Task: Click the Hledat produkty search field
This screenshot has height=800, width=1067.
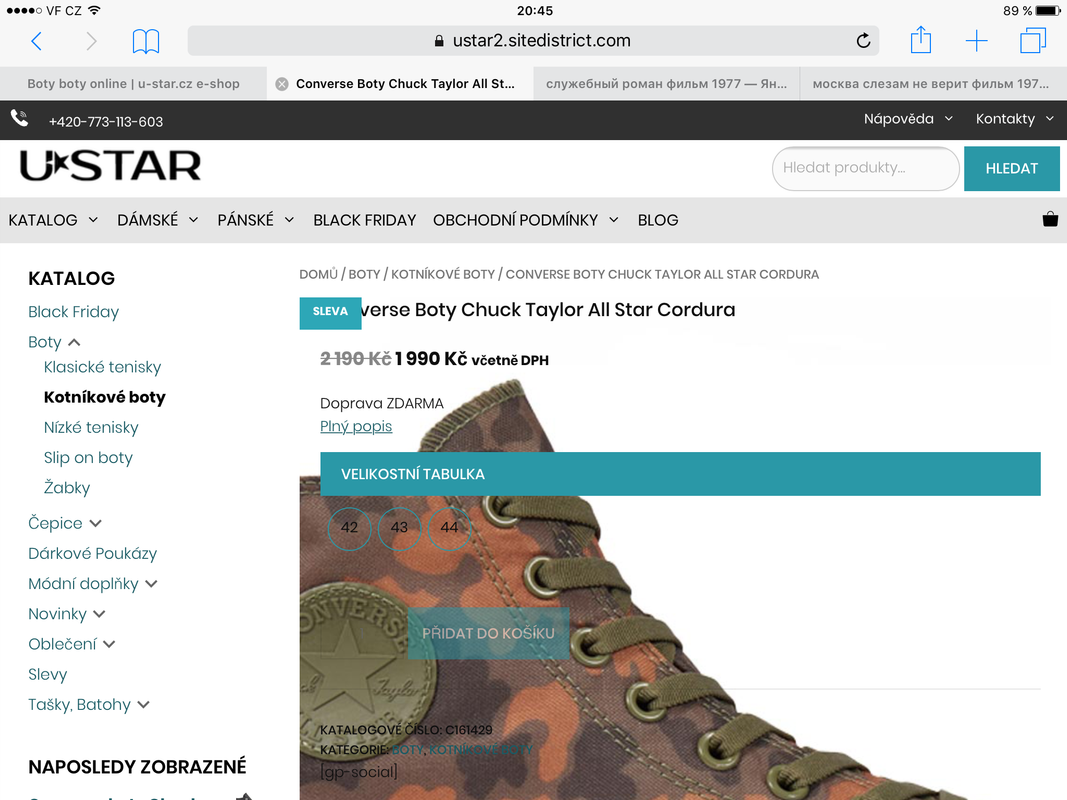Action: pyautogui.click(x=865, y=168)
